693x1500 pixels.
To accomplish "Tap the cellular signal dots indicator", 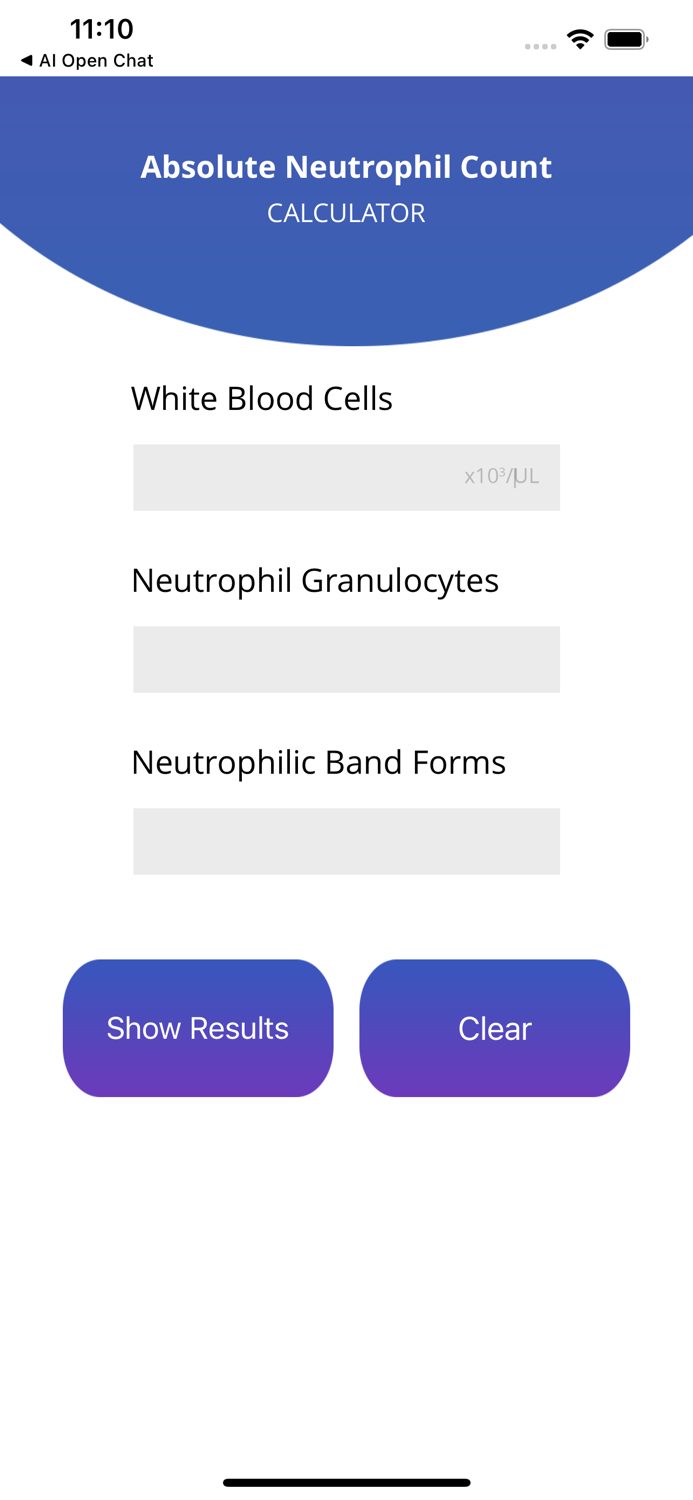I will (x=540, y=45).
